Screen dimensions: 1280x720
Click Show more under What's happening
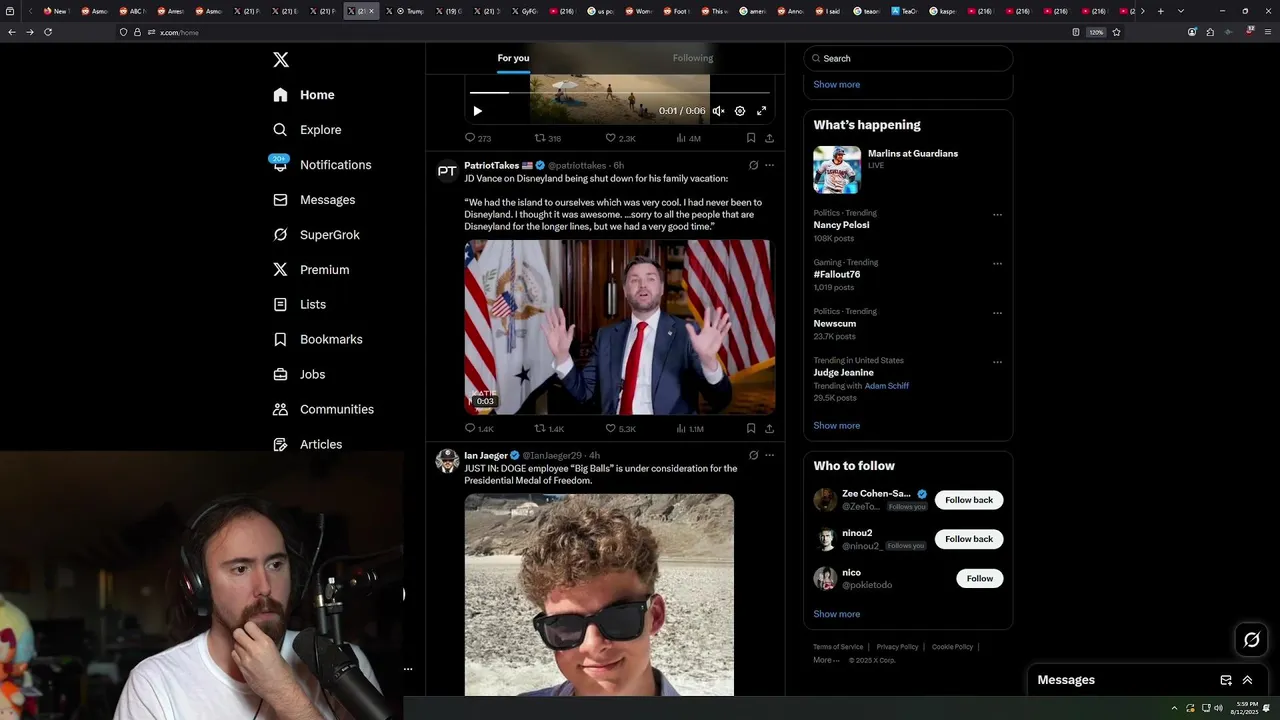coord(837,426)
